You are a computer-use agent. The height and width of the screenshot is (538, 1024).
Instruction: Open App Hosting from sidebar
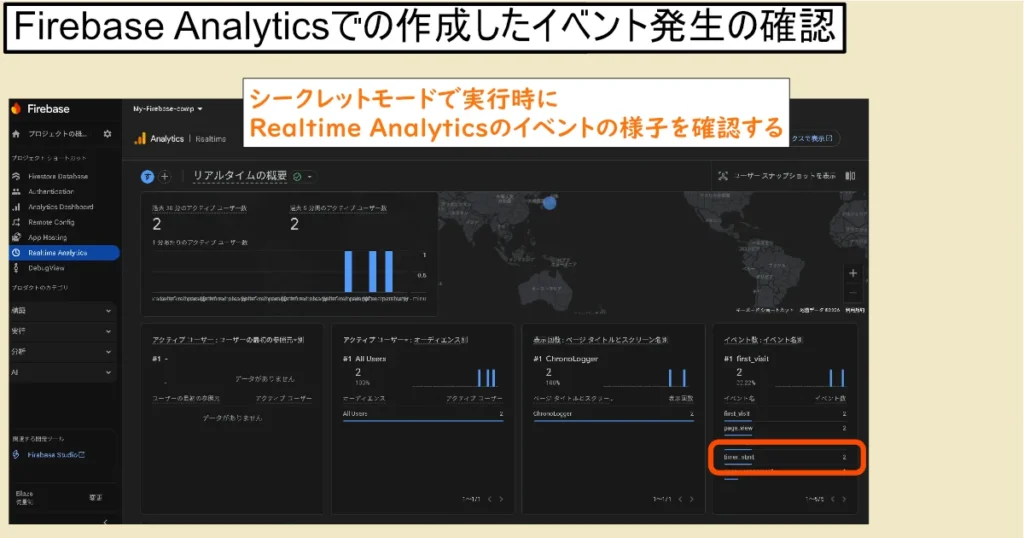coord(48,238)
